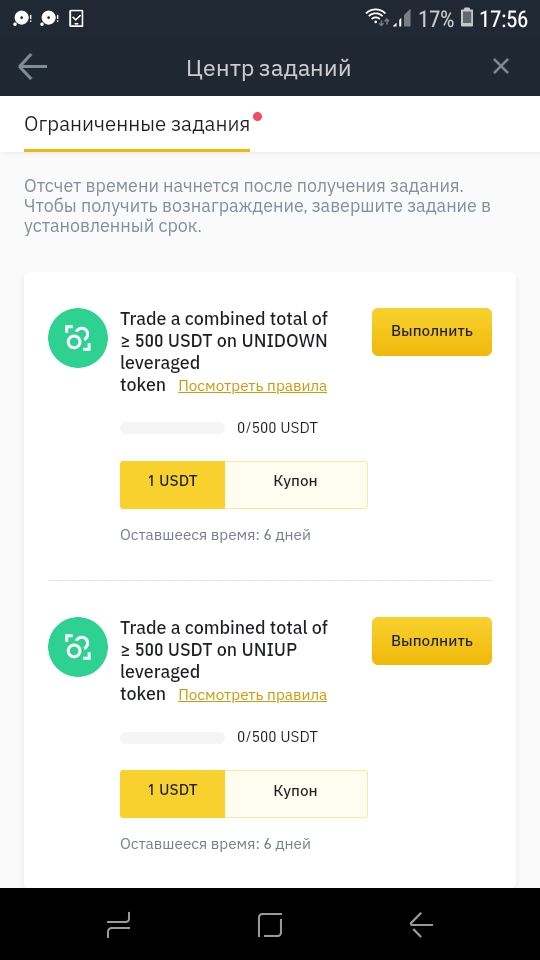540x960 pixels.
Task: Close the task center with X icon
Action: coord(501,66)
